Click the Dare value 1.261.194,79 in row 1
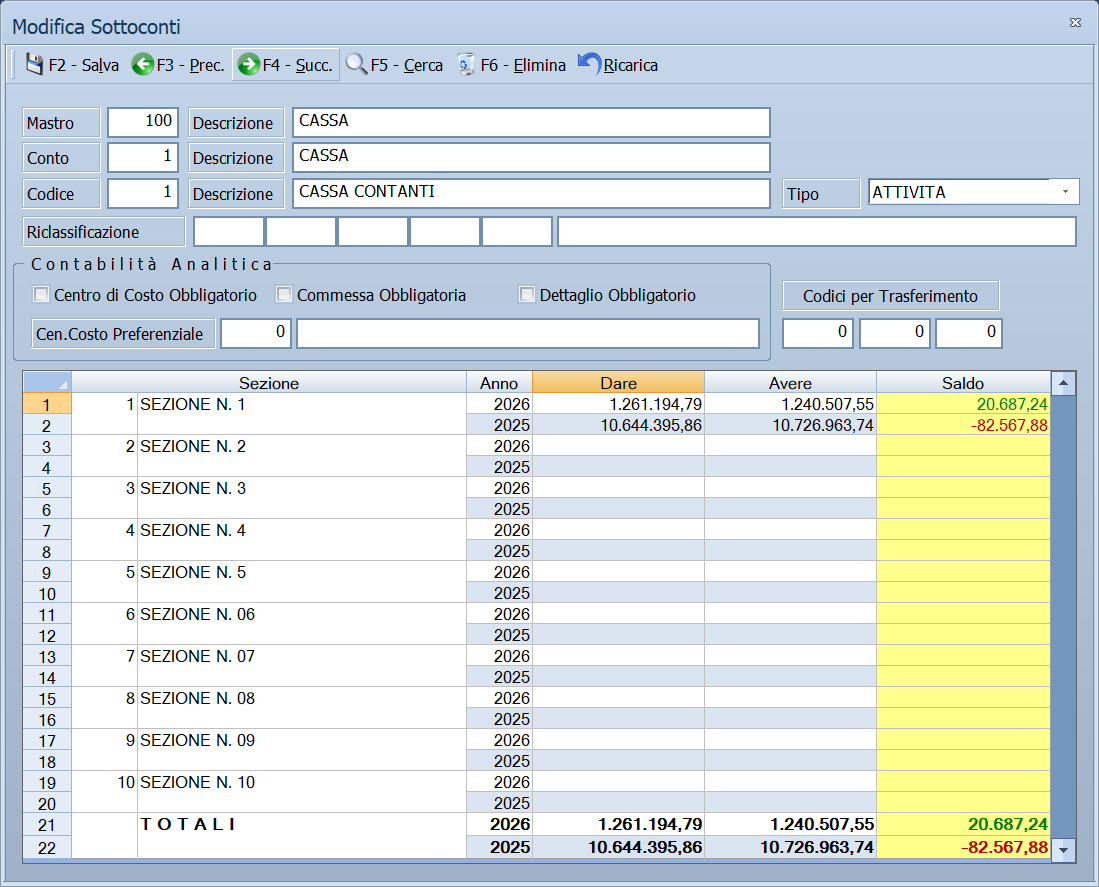 [618, 404]
